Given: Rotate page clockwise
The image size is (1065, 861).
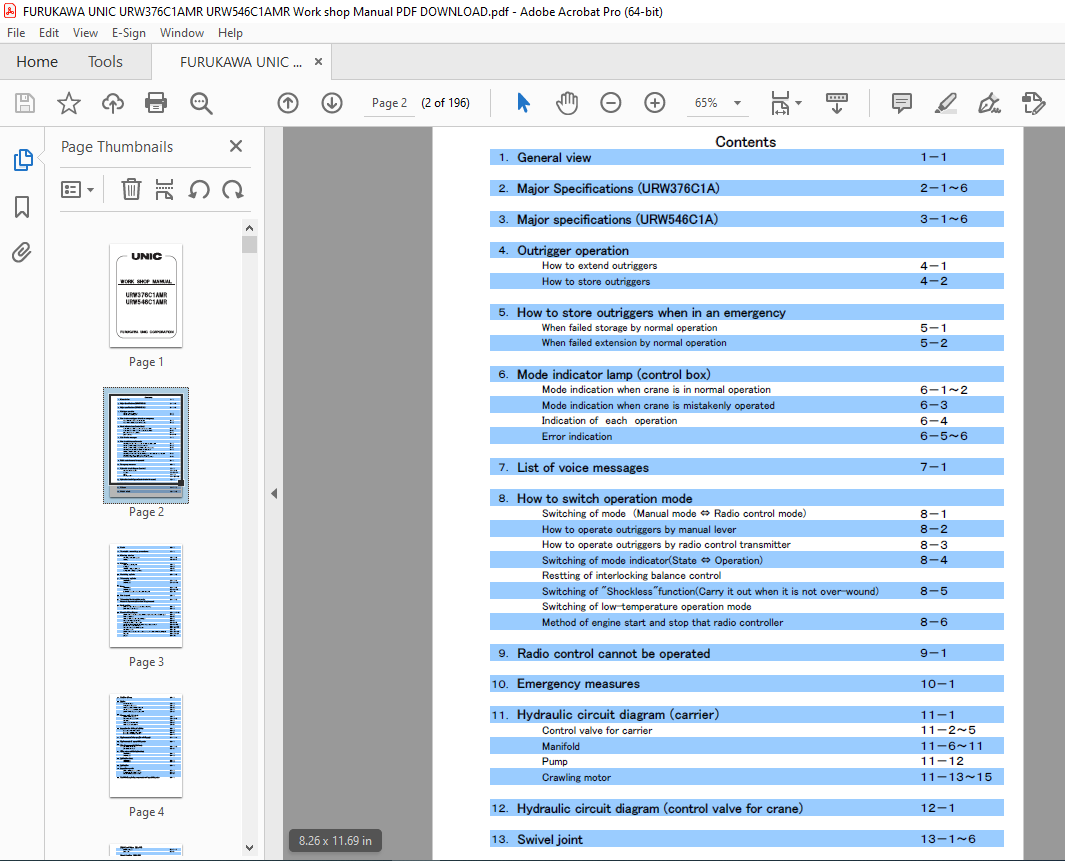Looking at the screenshot, I should click(233, 189).
